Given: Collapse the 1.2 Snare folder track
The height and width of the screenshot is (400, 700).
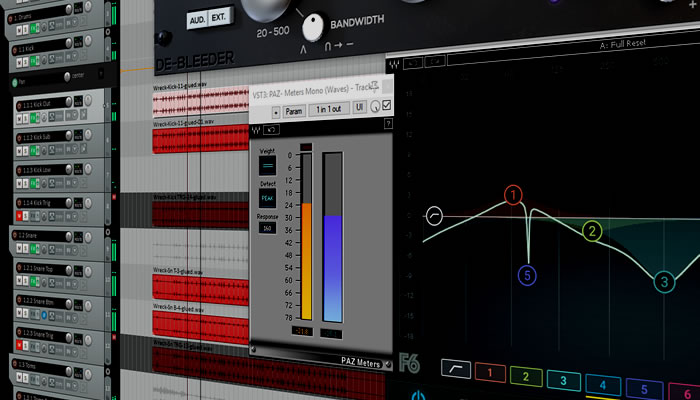Looking at the screenshot, I should (108, 232).
